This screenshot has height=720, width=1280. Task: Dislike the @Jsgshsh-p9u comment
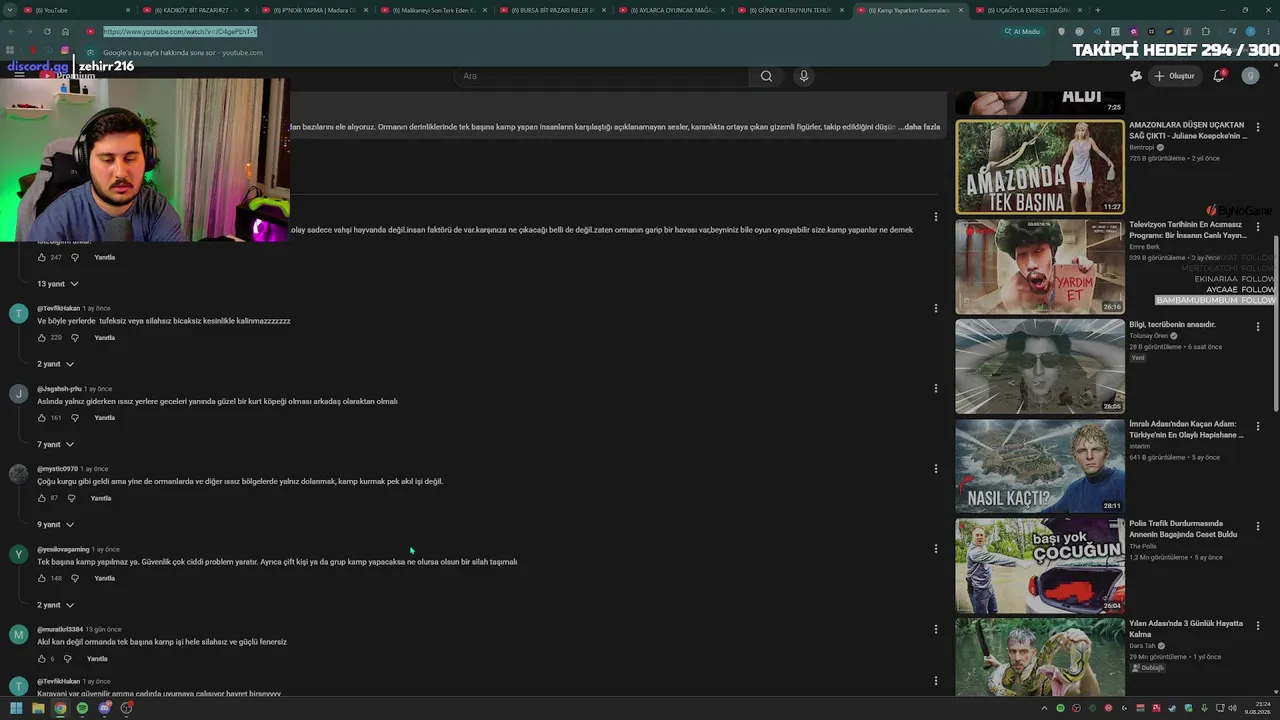(x=75, y=418)
